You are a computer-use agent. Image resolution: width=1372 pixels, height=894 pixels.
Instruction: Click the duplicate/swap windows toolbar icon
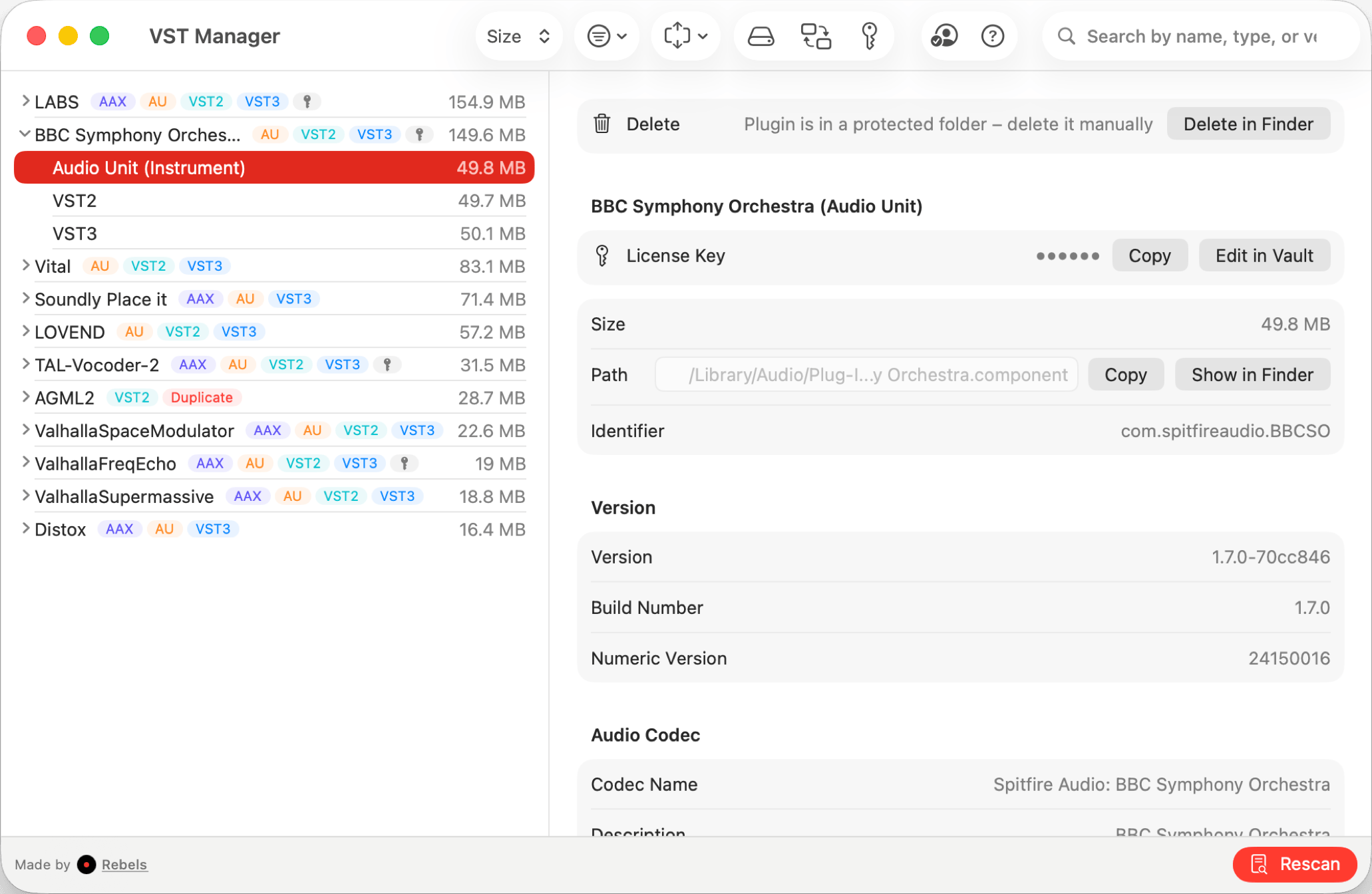point(815,37)
